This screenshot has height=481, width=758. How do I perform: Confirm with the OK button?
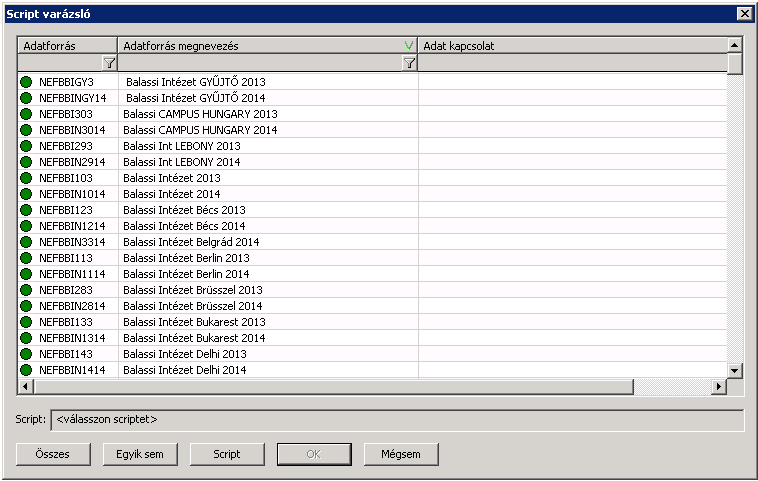pyautogui.click(x=314, y=454)
